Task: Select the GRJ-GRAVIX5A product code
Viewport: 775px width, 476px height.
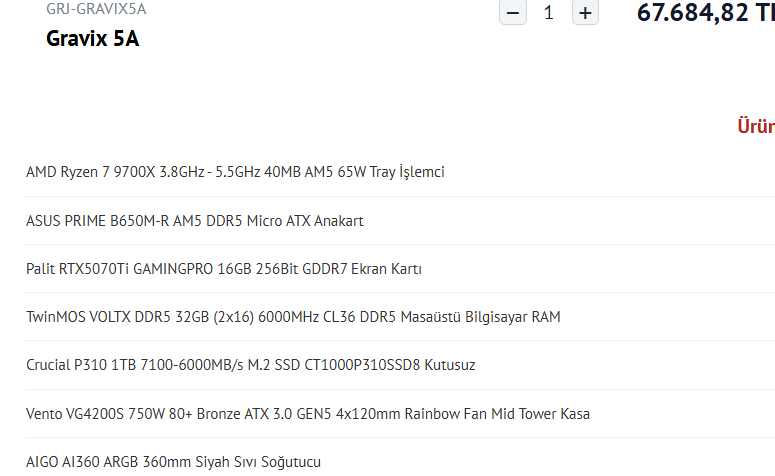Action: coord(96,9)
